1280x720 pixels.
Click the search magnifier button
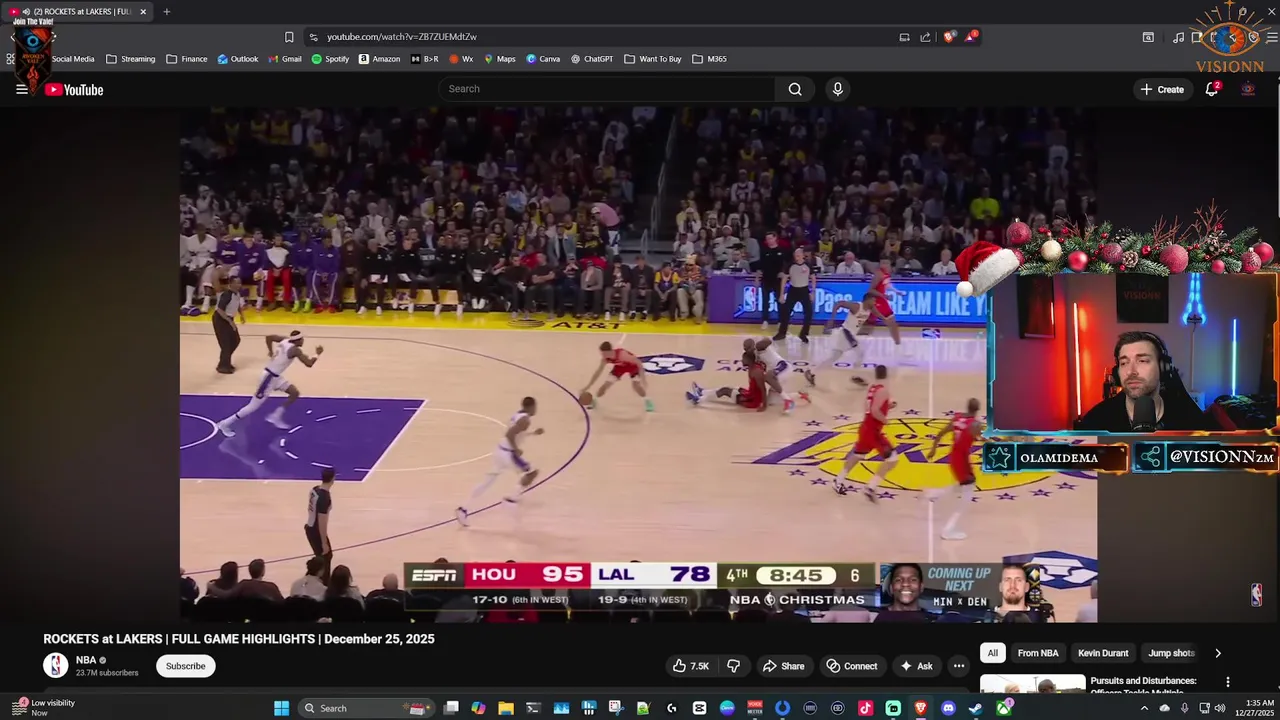tap(795, 89)
